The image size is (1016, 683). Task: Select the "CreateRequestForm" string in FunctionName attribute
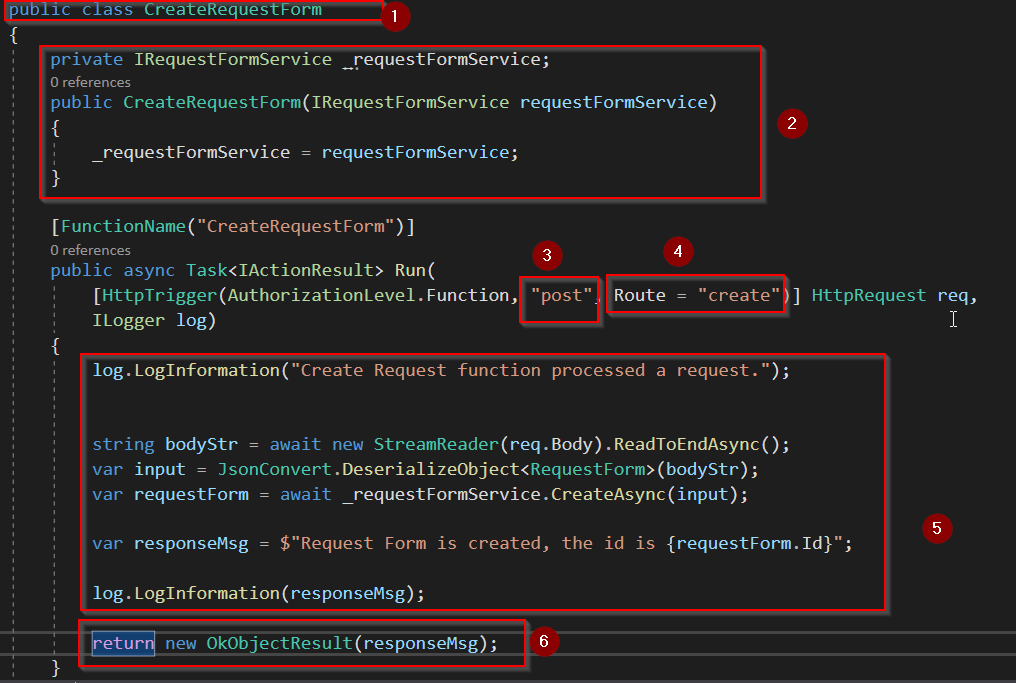[x=295, y=226]
